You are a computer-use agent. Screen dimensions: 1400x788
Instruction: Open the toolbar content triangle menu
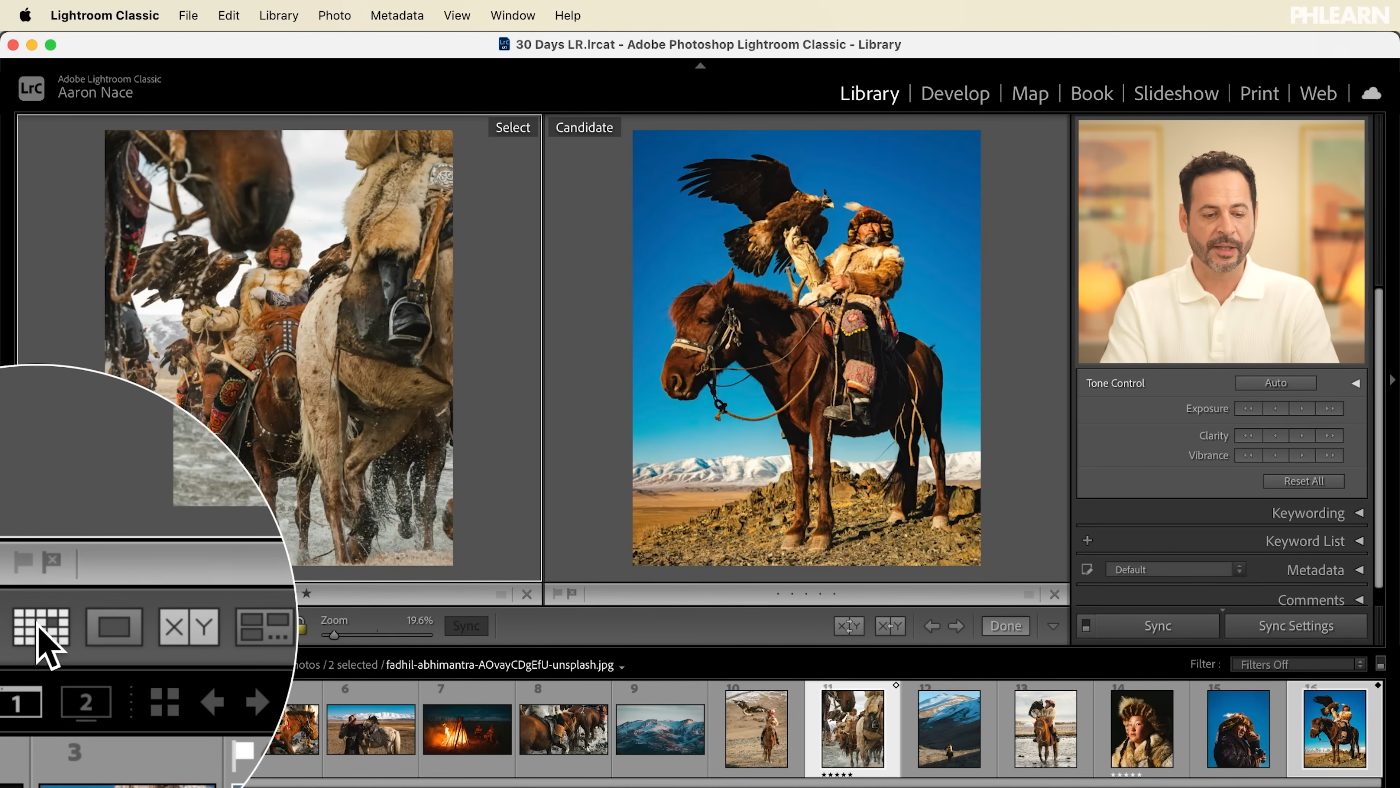(x=1052, y=626)
